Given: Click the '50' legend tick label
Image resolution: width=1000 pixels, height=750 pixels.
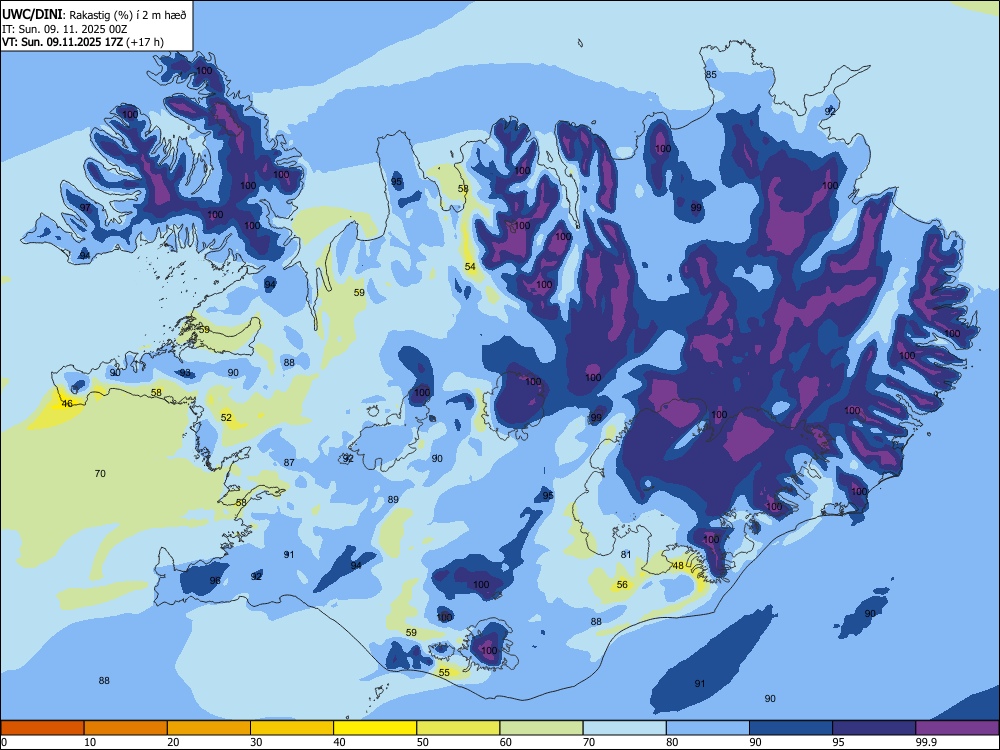Looking at the screenshot, I should [423, 742].
